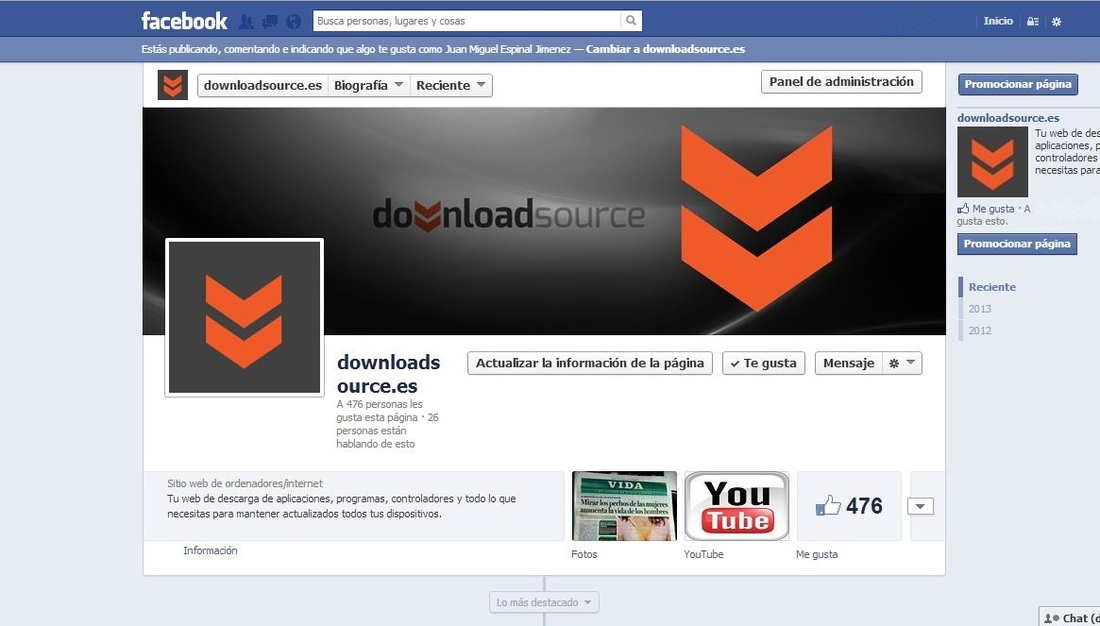Click the page description 'Tu web de descarga'
The width and height of the screenshot is (1100, 626).
point(342,506)
